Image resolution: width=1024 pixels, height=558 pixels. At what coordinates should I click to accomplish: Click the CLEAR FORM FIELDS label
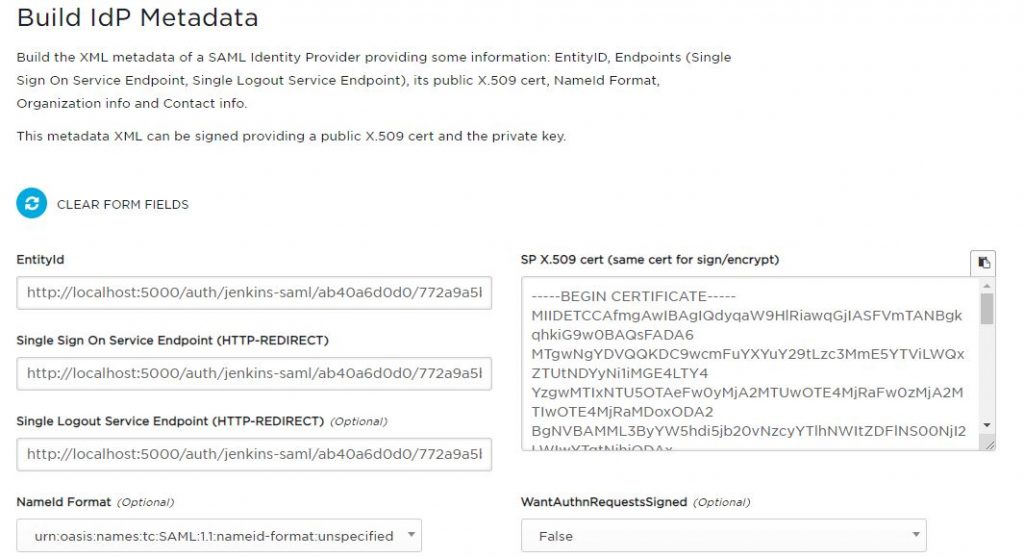tap(123, 205)
